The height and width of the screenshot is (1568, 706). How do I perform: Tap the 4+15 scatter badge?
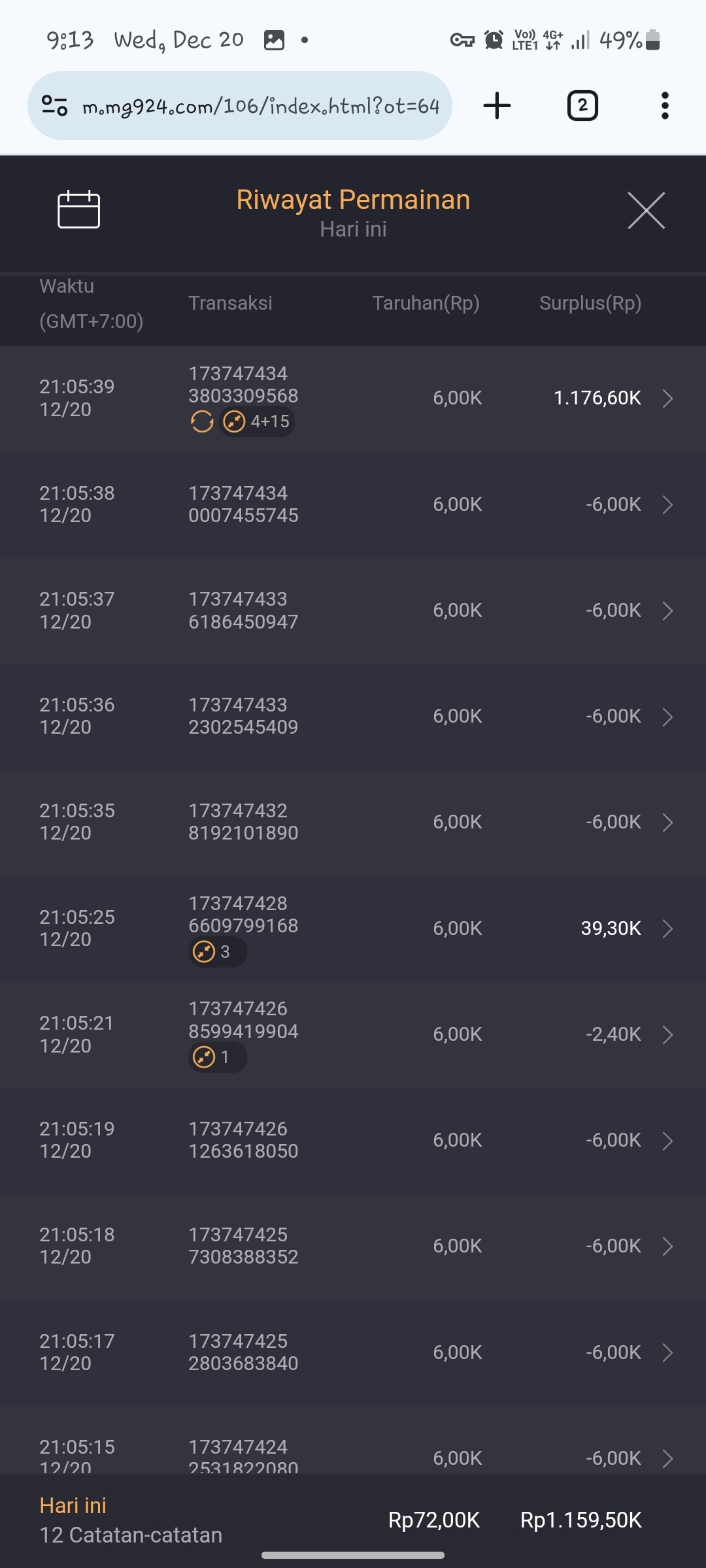[257, 421]
